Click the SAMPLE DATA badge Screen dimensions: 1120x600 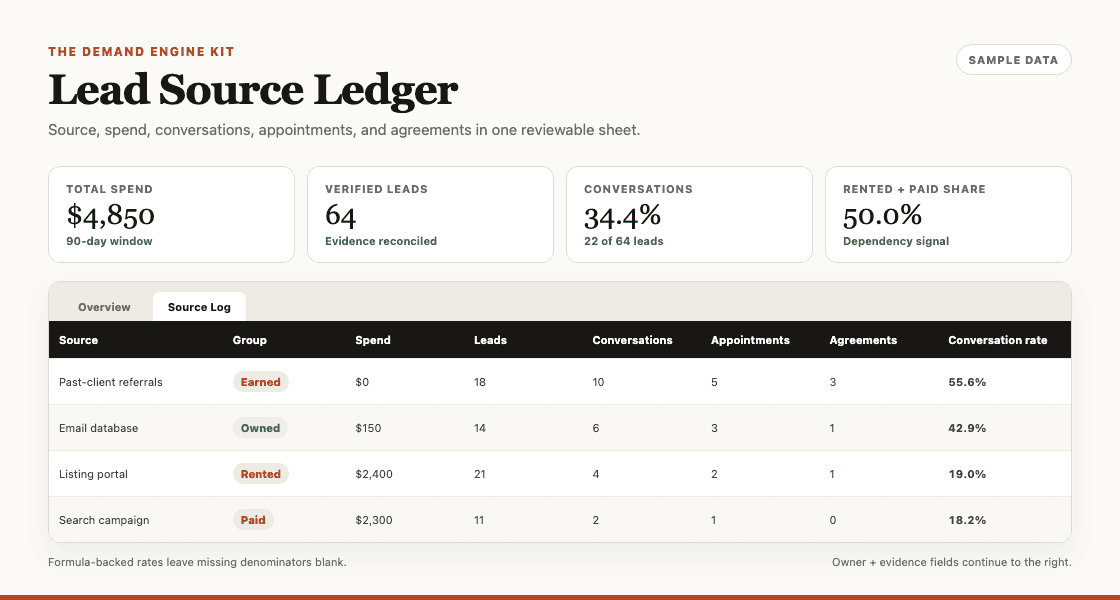tap(1014, 60)
